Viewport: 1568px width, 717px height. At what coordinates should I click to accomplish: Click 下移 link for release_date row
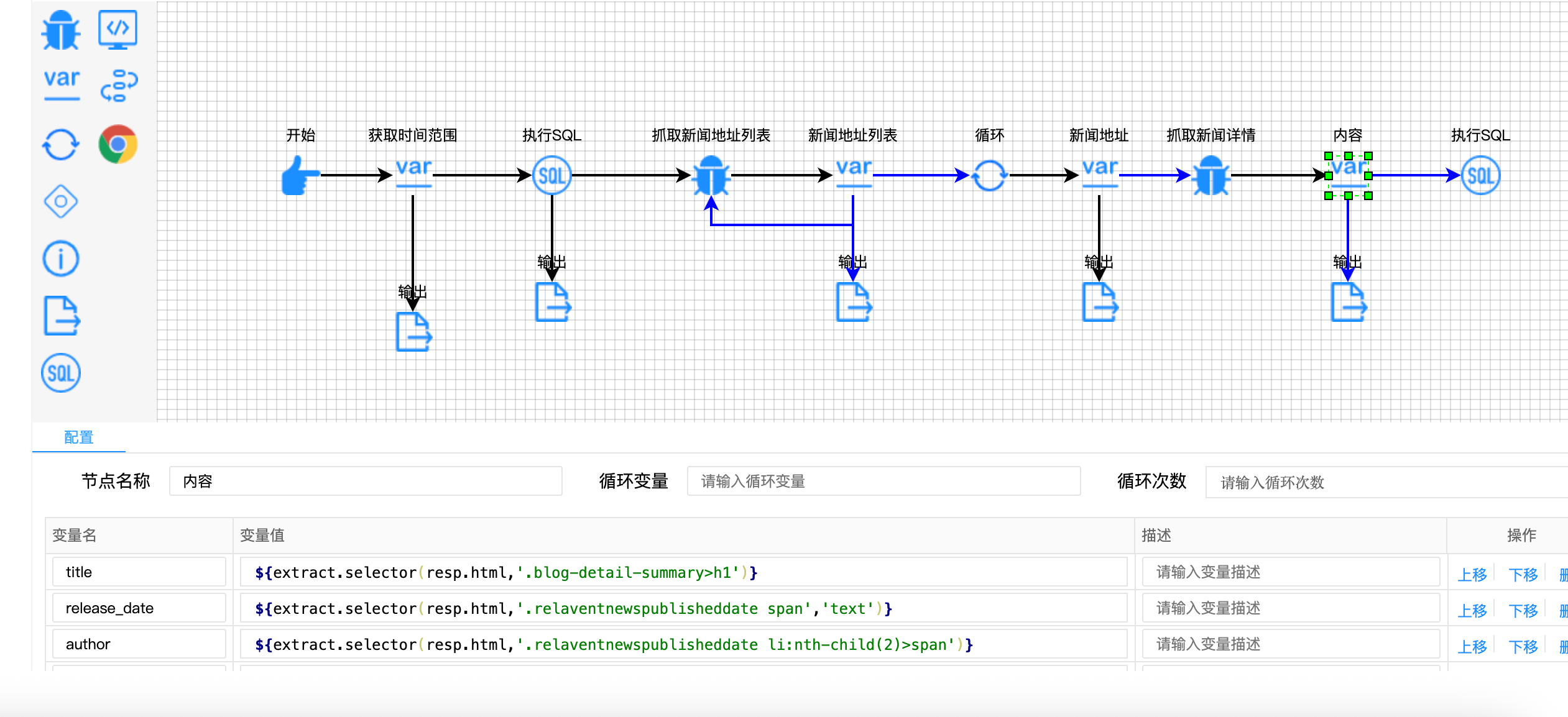click(1523, 610)
